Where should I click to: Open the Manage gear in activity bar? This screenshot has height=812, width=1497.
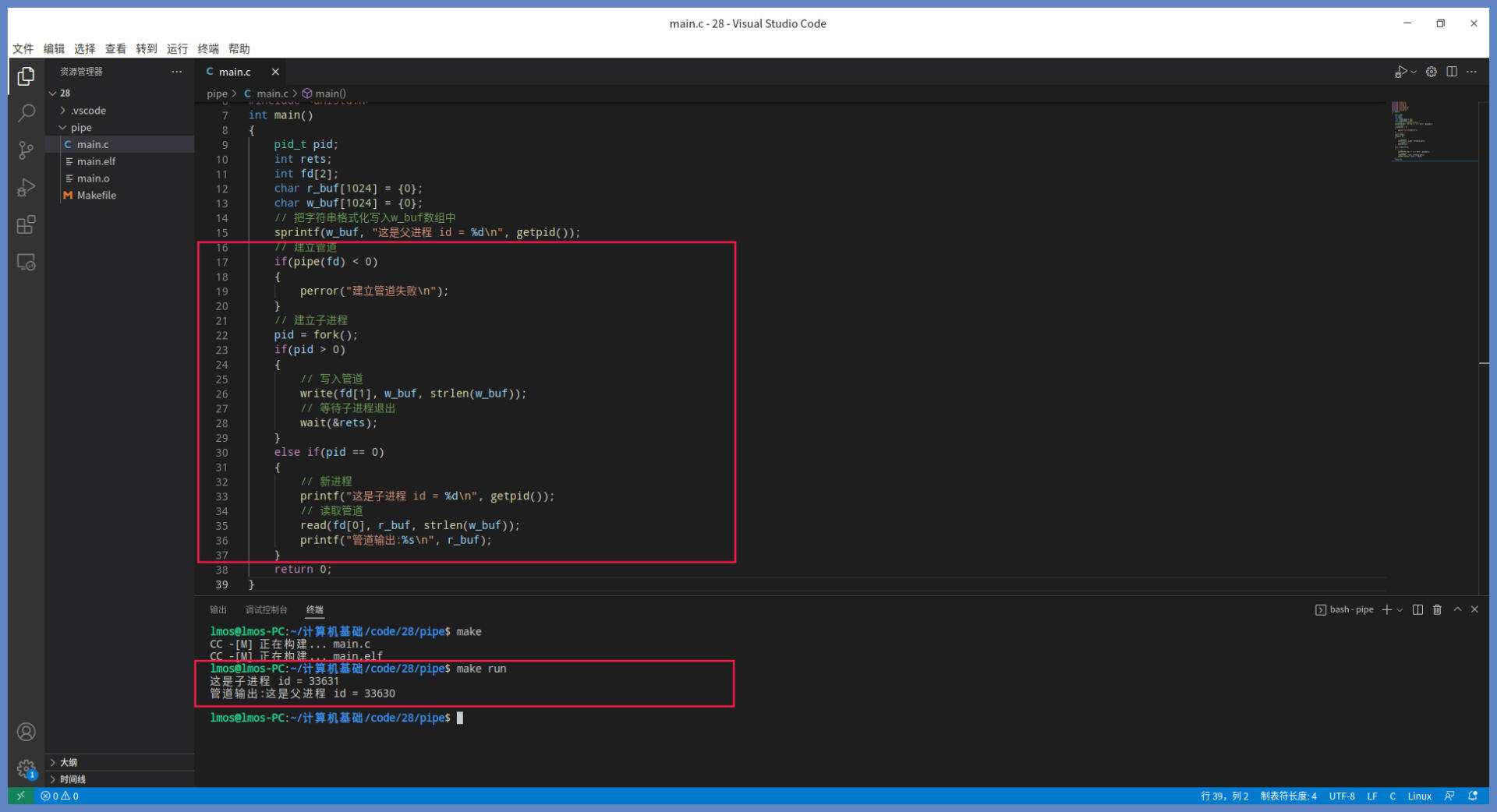click(x=26, y=769)
